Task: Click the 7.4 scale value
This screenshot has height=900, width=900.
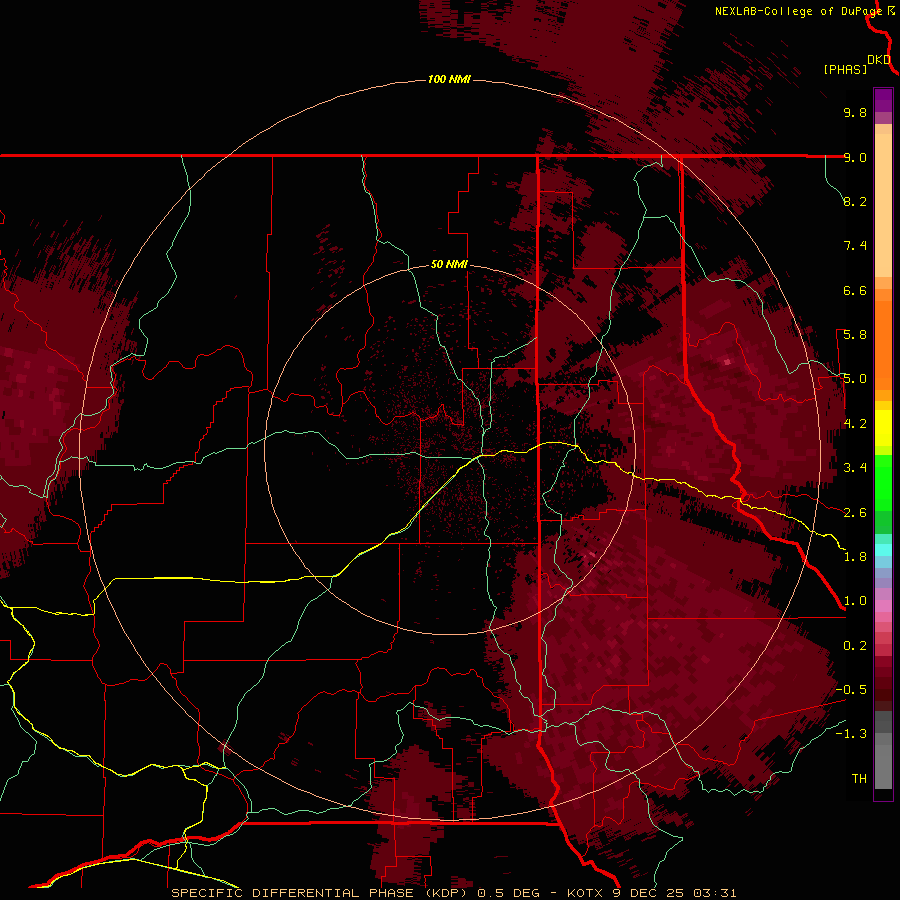Action: [855, 246]
